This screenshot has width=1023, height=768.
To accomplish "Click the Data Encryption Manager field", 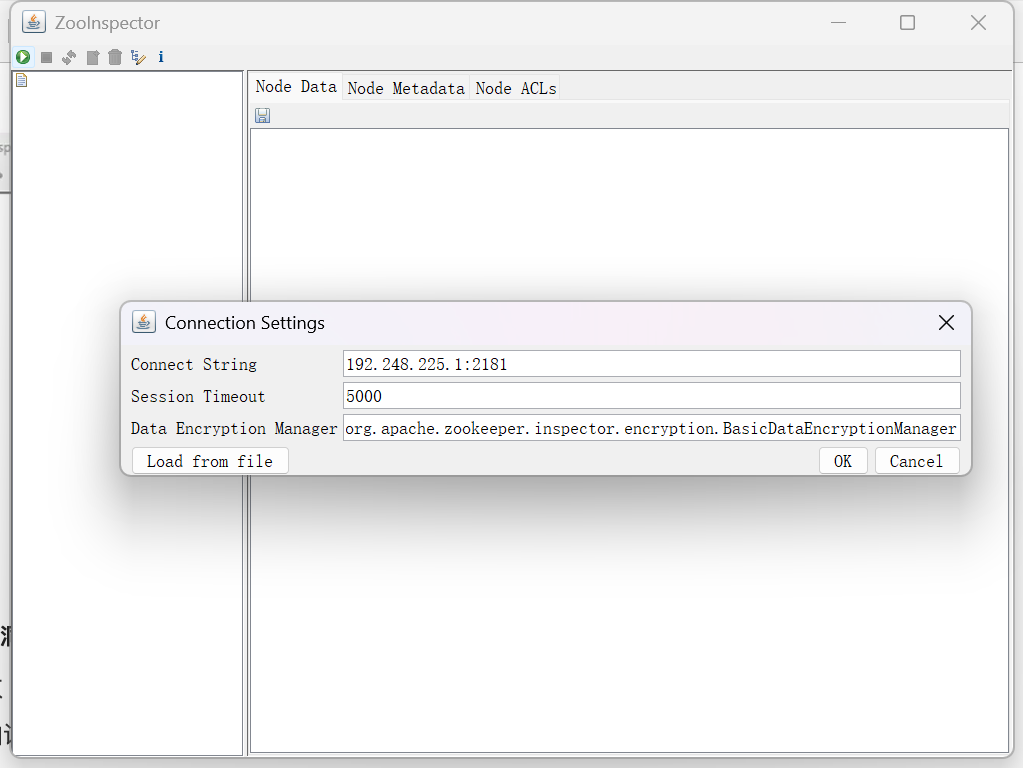I will [x=652, y=428].
